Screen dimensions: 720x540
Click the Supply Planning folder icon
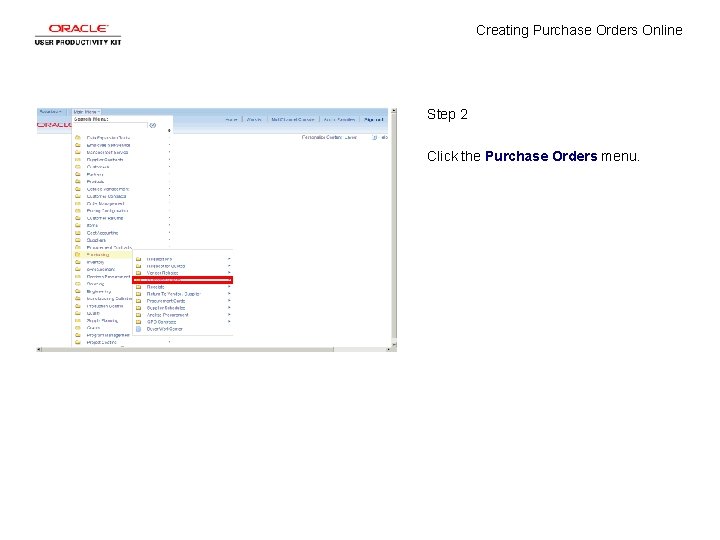(x=78, y=321)
